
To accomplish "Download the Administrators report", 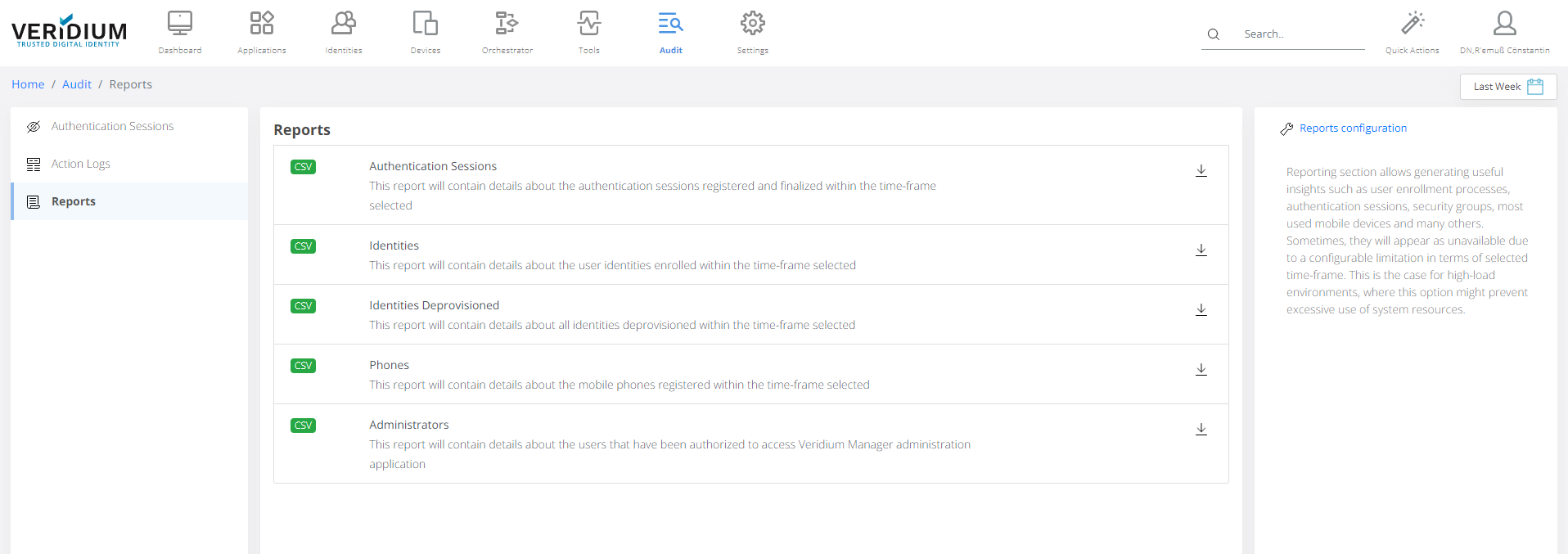I will 1201,429.
